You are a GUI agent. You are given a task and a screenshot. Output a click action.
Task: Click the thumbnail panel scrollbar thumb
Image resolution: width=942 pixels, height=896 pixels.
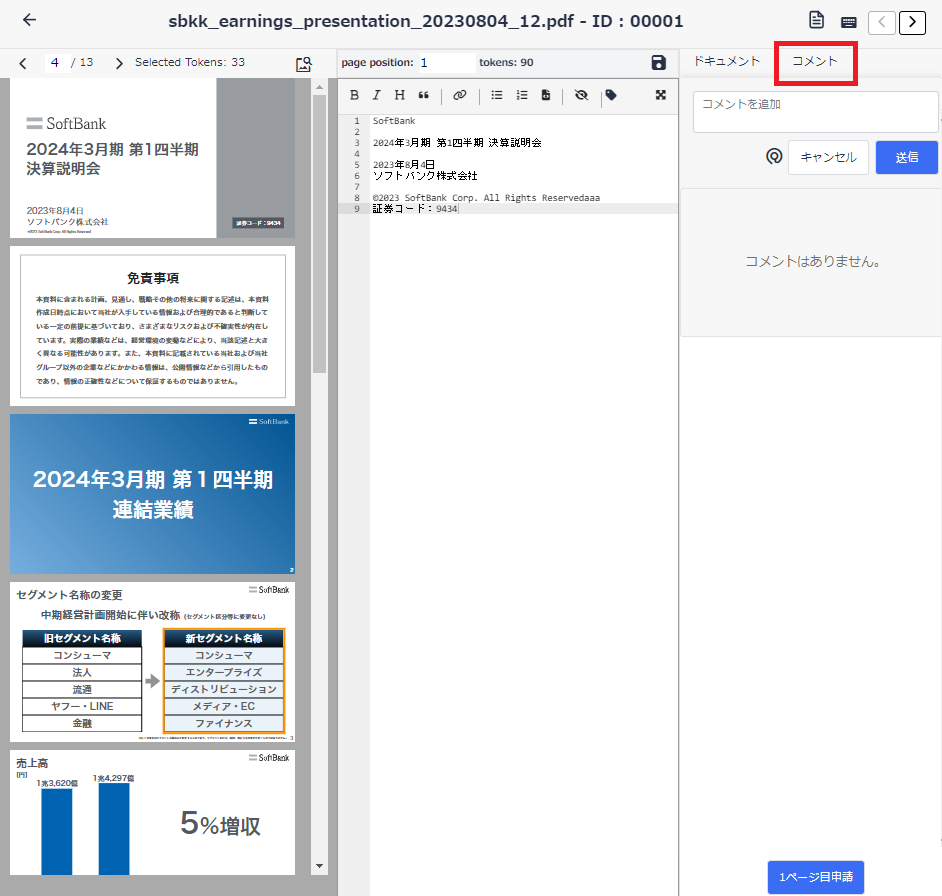[319, 234]
